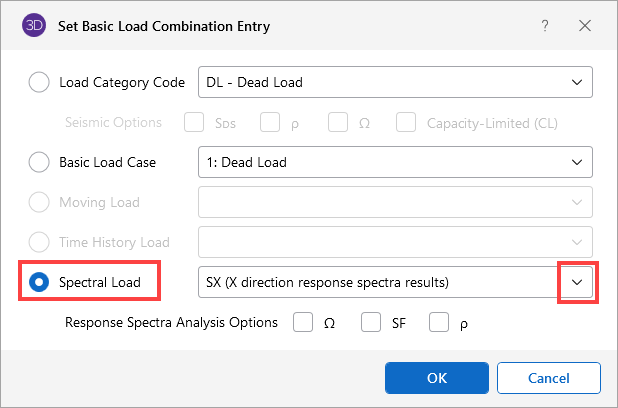
Task: Enable the Ω response spectra checkbox
Action: click(303, 323)
